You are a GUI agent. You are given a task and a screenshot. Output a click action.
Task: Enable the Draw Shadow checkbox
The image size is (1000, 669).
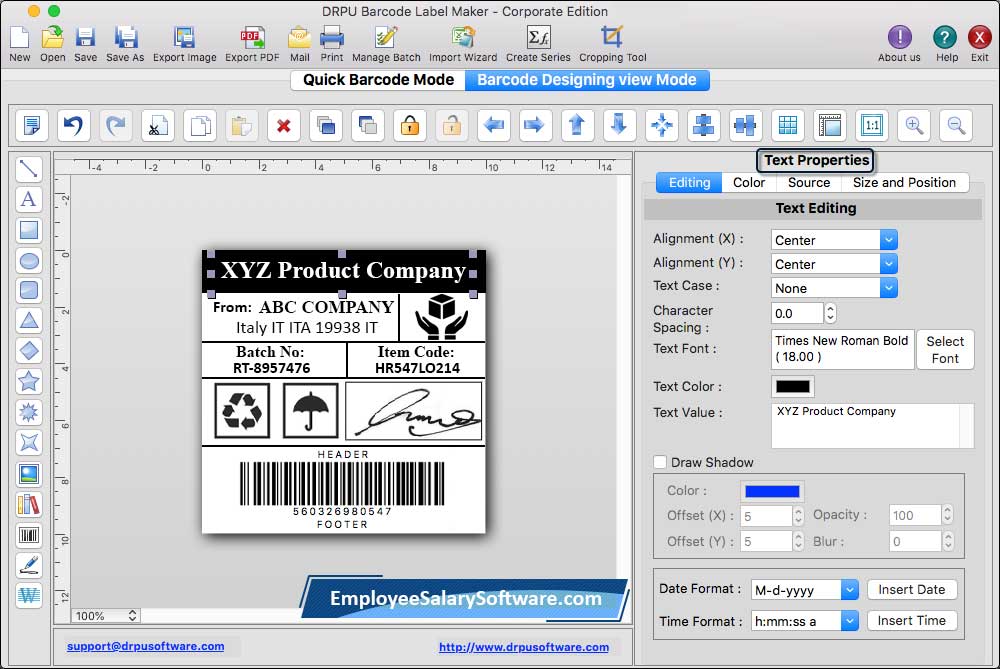point(660,462)
